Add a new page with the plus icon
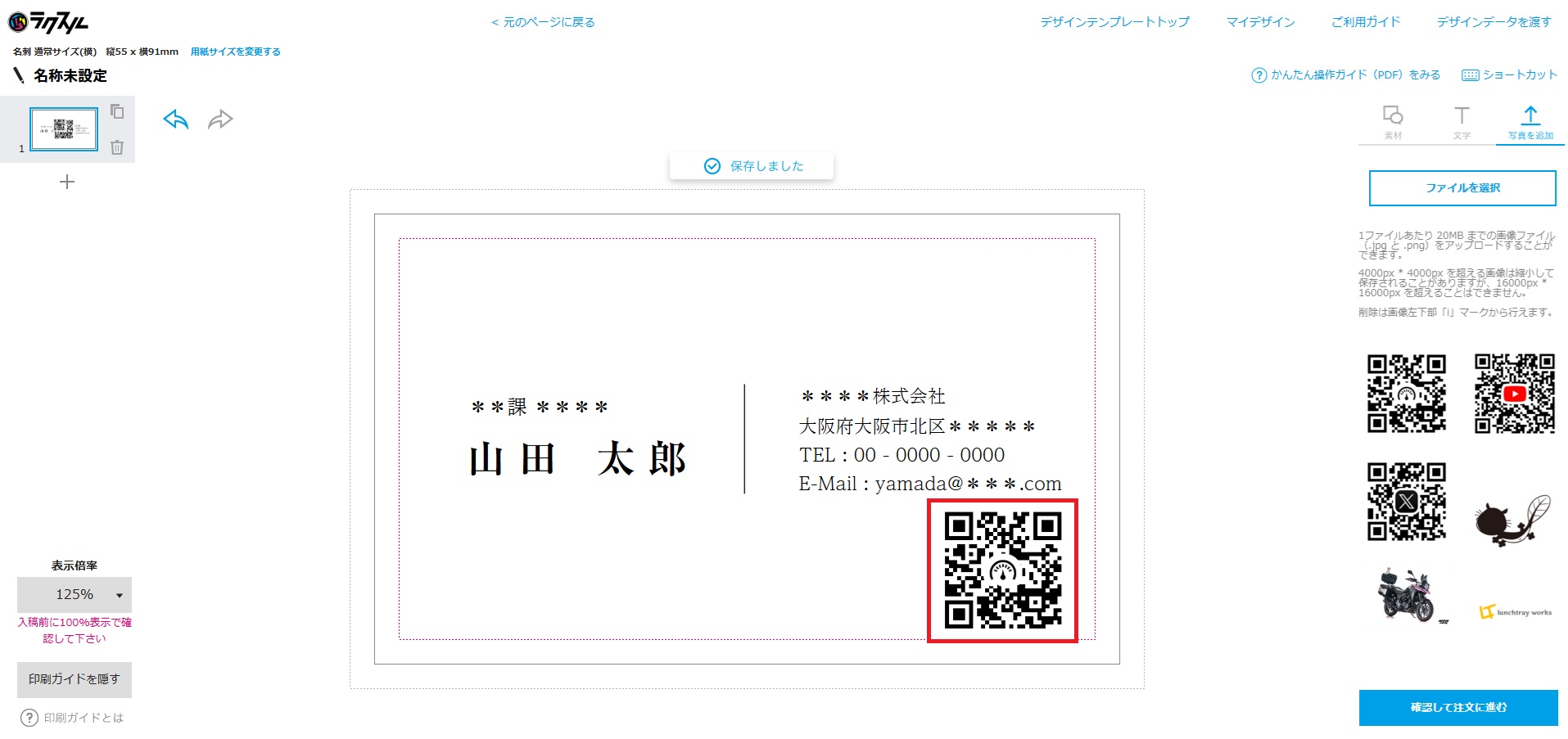The image size is (1568, 739). click(x=67, y=182)
